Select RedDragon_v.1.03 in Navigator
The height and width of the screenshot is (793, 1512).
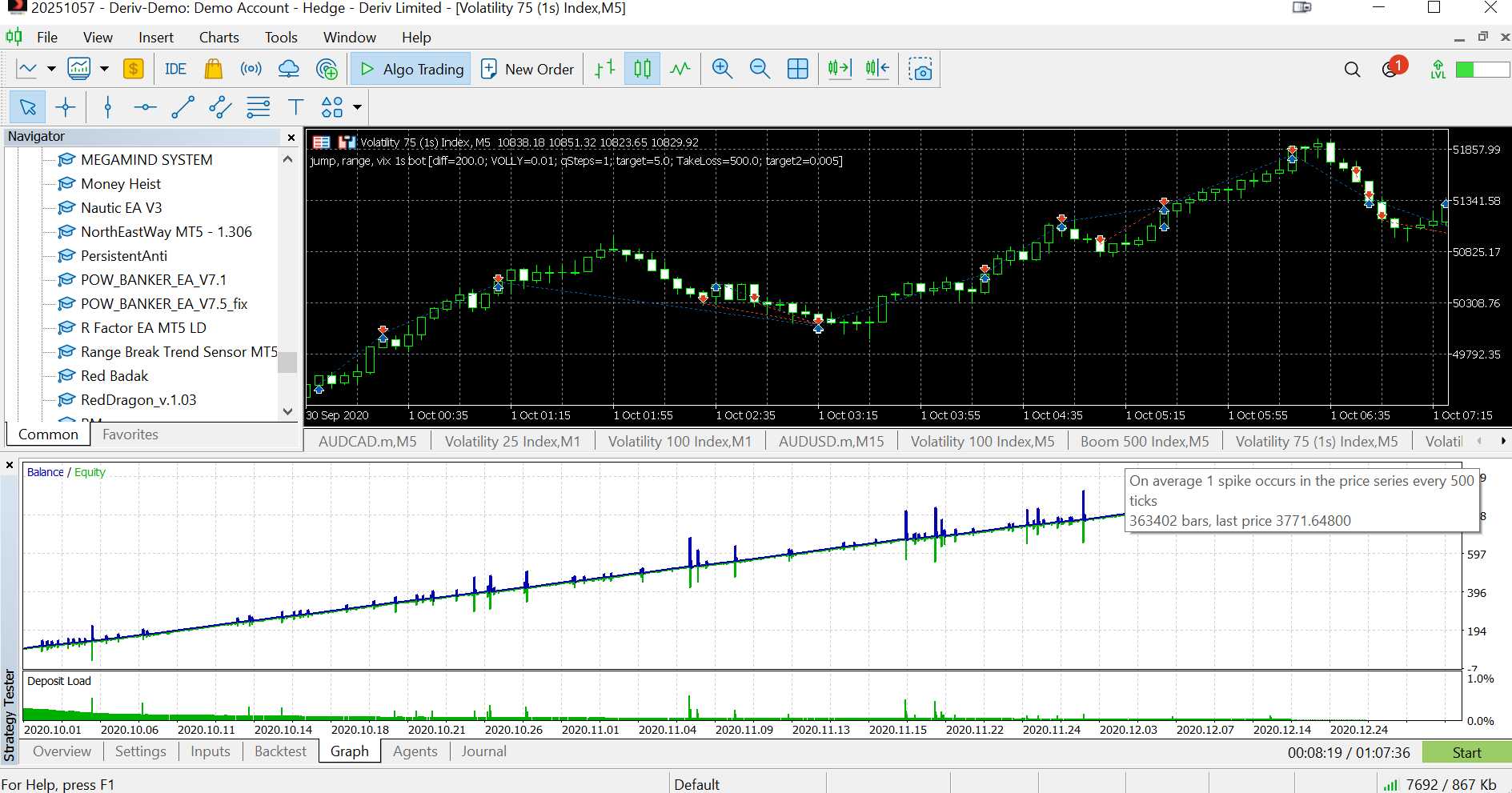138,400
